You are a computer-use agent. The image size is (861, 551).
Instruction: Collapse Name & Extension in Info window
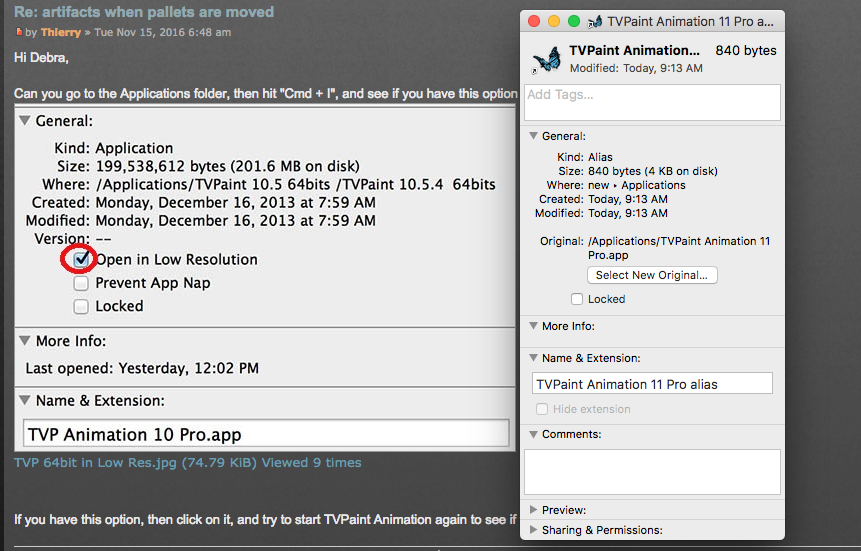coord(533,358)
